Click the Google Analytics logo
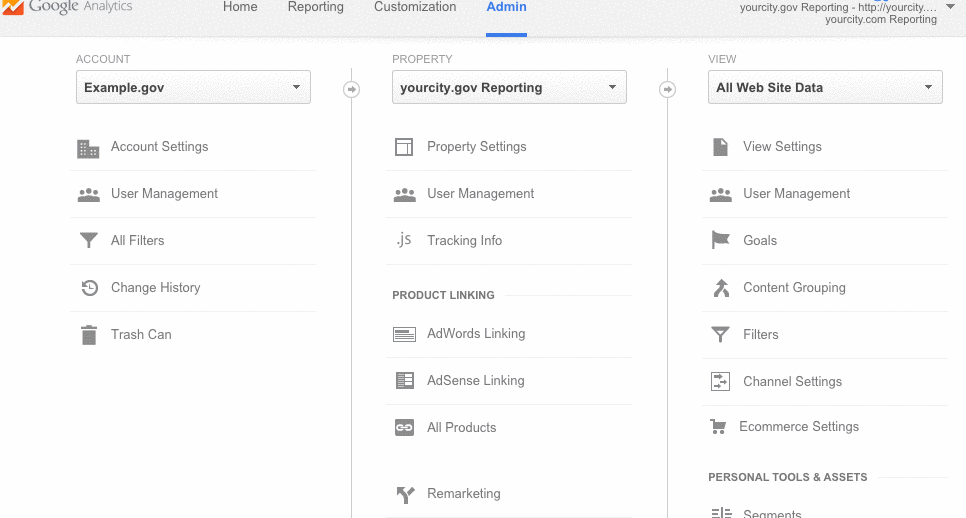The image size is (966, 518). click(67, 7)
